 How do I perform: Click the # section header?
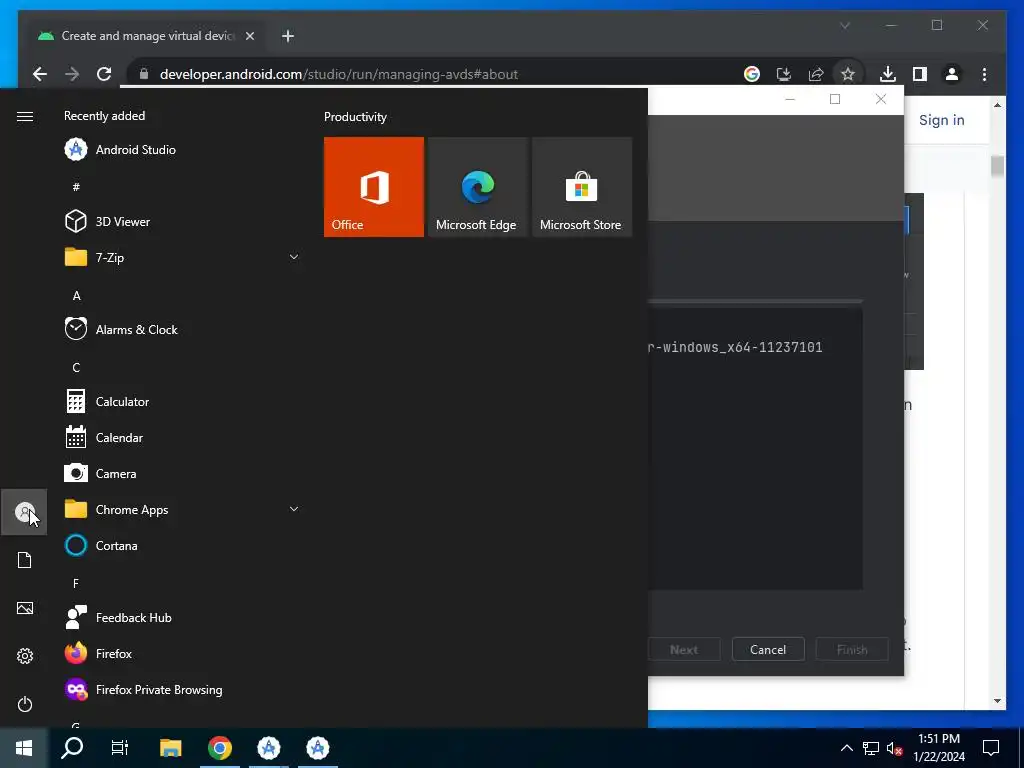coord(76,187)
